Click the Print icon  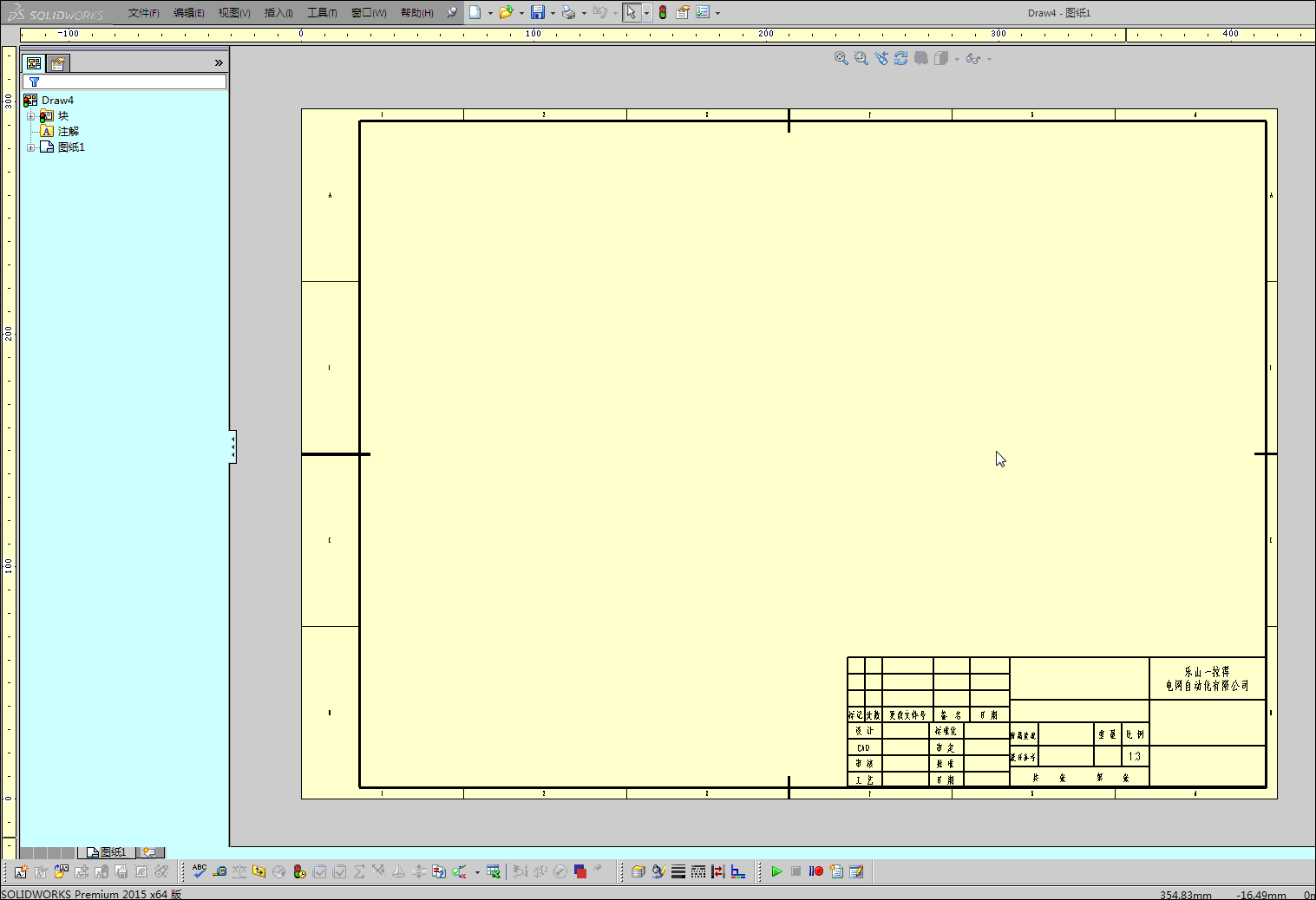568,12
